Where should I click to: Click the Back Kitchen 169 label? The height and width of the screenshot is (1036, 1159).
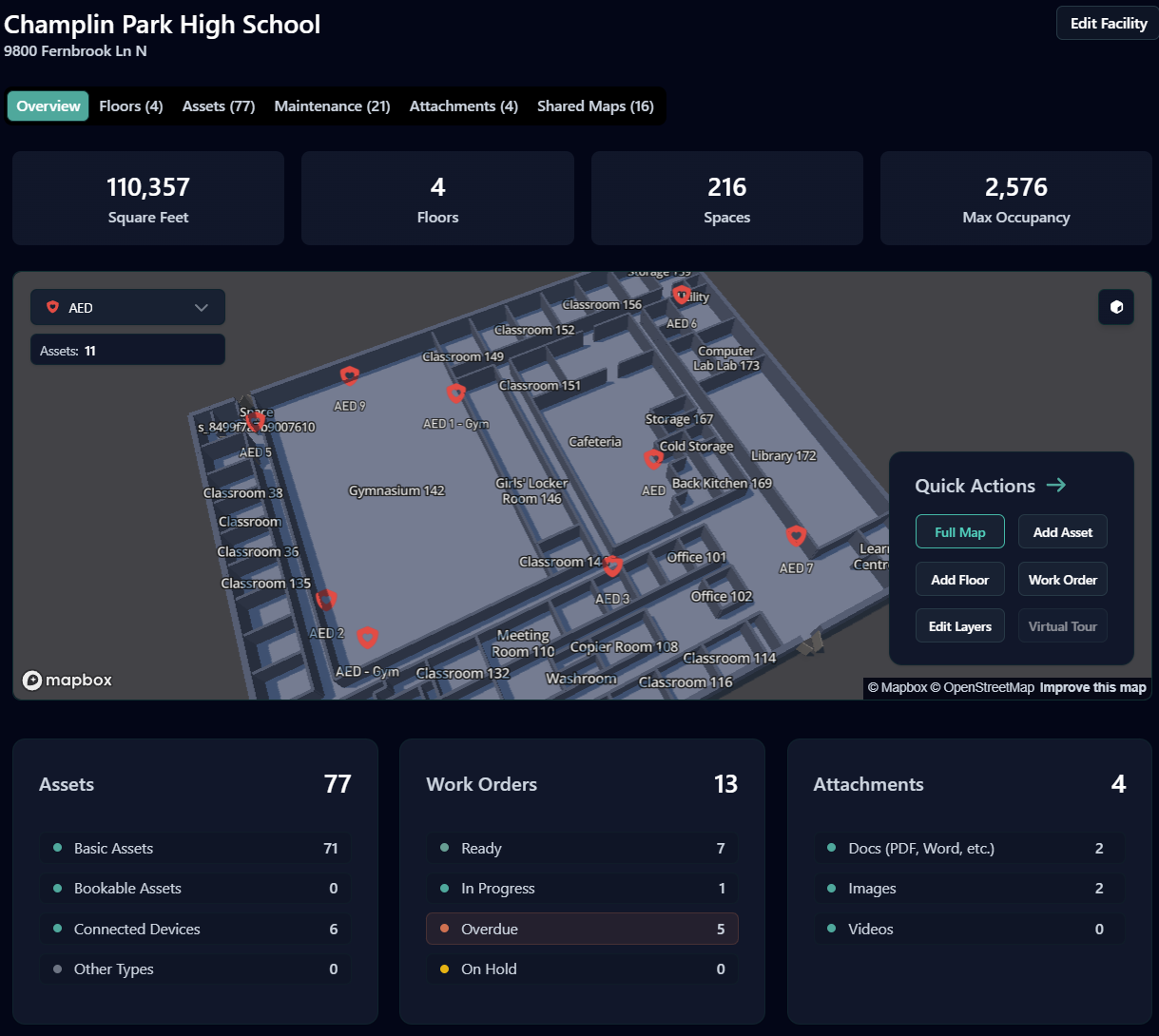click(722, 483)
